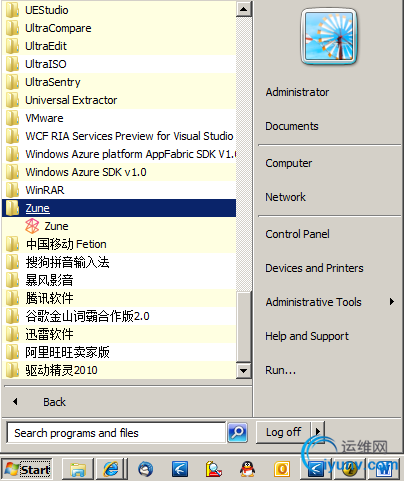Go Back to the main Start menu
Screen dimensions: 404x481
(x=54, y=402)
